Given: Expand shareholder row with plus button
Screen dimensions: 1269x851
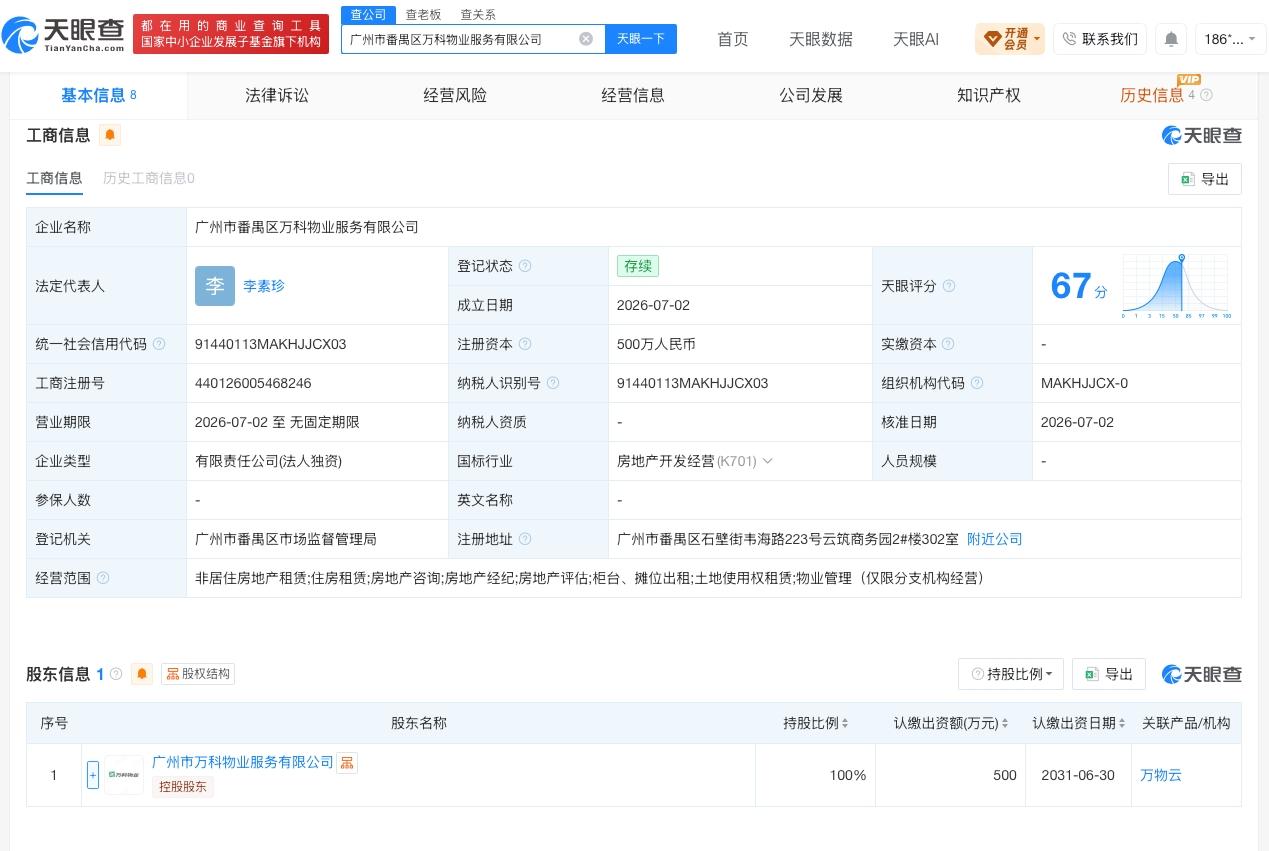Looking at the screenshot, I should [93, 775].
